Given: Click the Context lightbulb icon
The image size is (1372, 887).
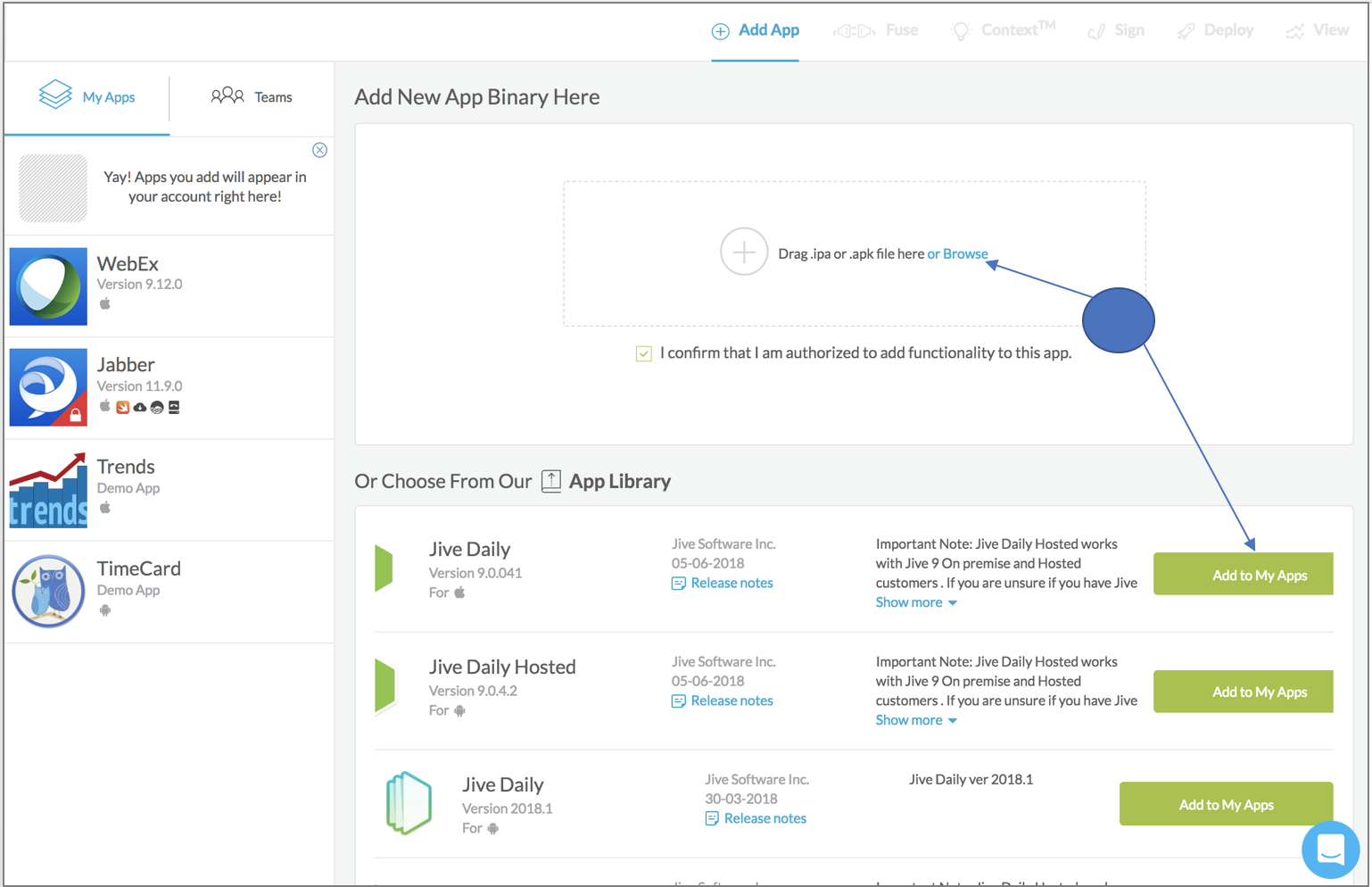Looking at the screenshot, I should click(x=961, y=32).
